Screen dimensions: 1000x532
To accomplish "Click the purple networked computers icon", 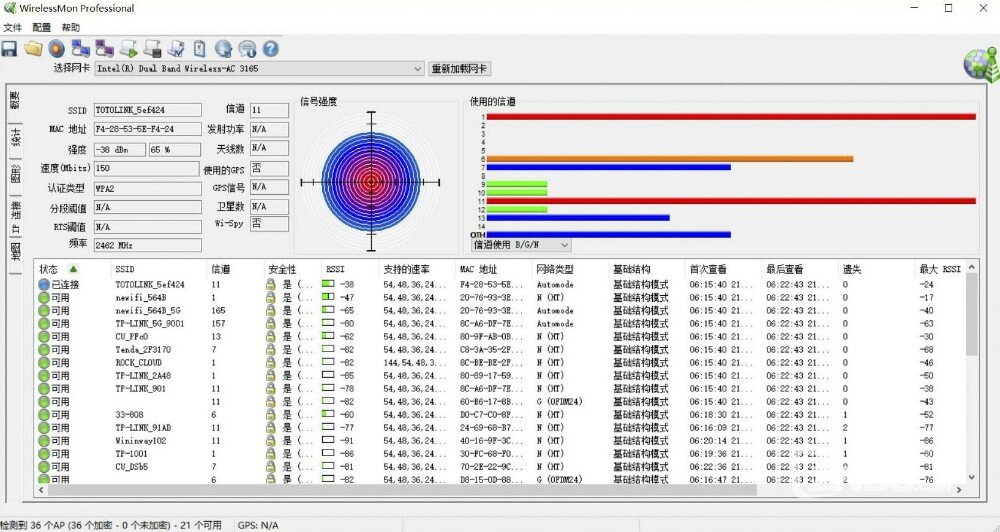I will coord(105,48).
